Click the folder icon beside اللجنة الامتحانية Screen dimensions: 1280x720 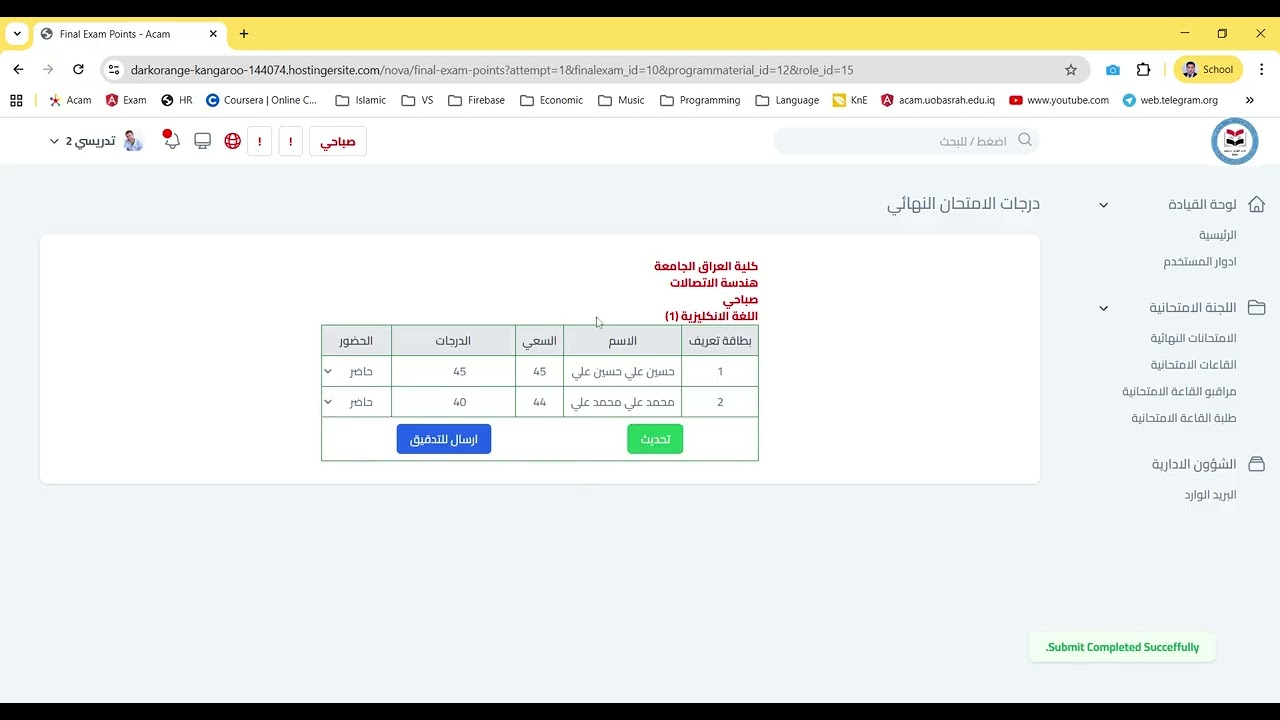pos(1257,307)
